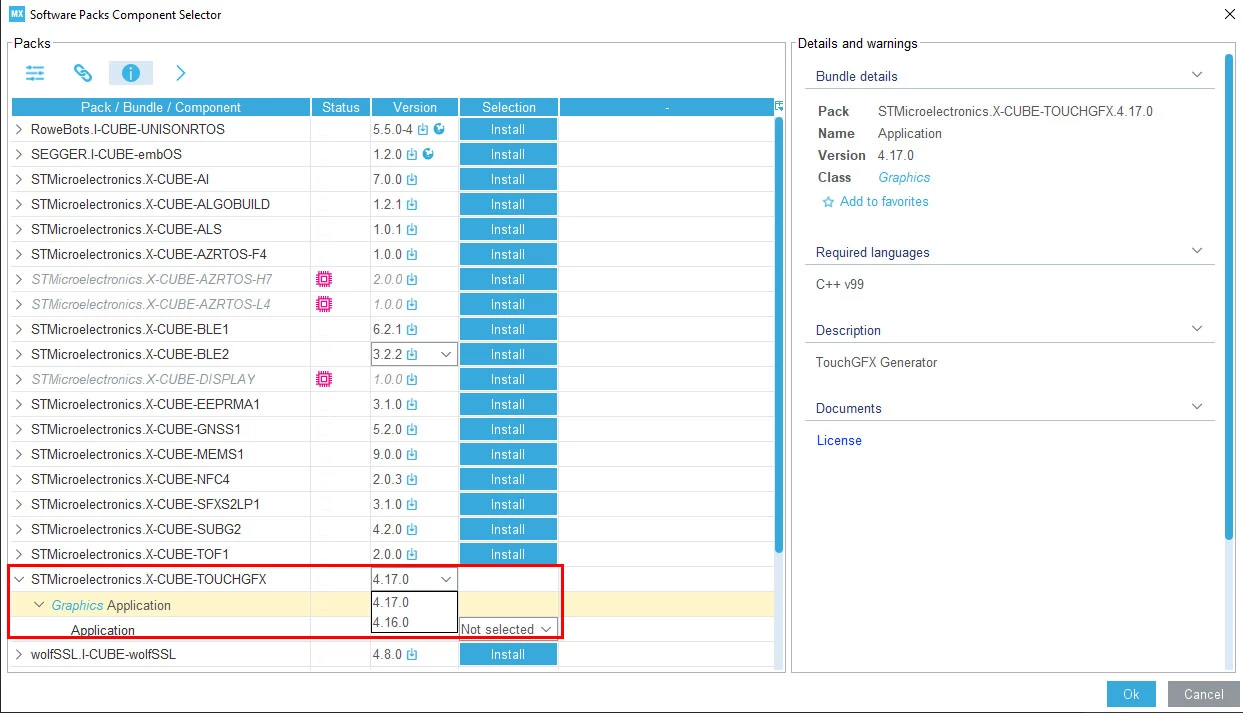This screenshot has height=713, width=1243.
Task: Confirm with the Ok button
Action: (1131, 694)
